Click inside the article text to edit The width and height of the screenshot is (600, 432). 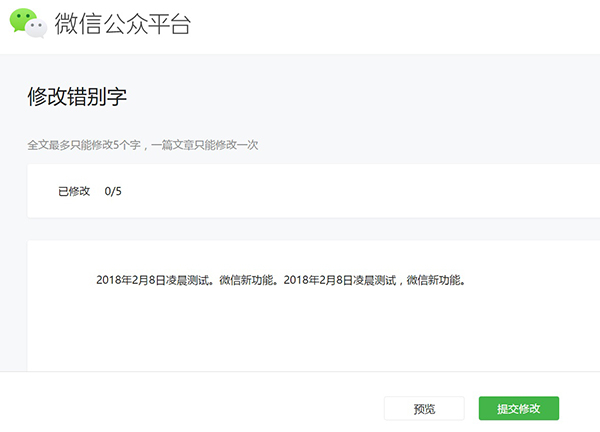tap(280, 280)
